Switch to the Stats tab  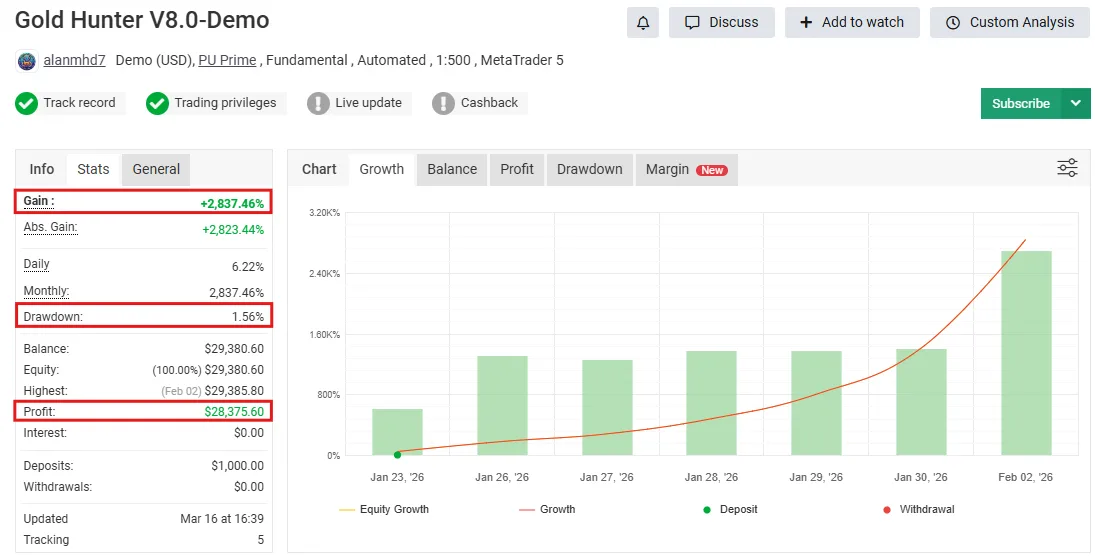tap(93, 169)
